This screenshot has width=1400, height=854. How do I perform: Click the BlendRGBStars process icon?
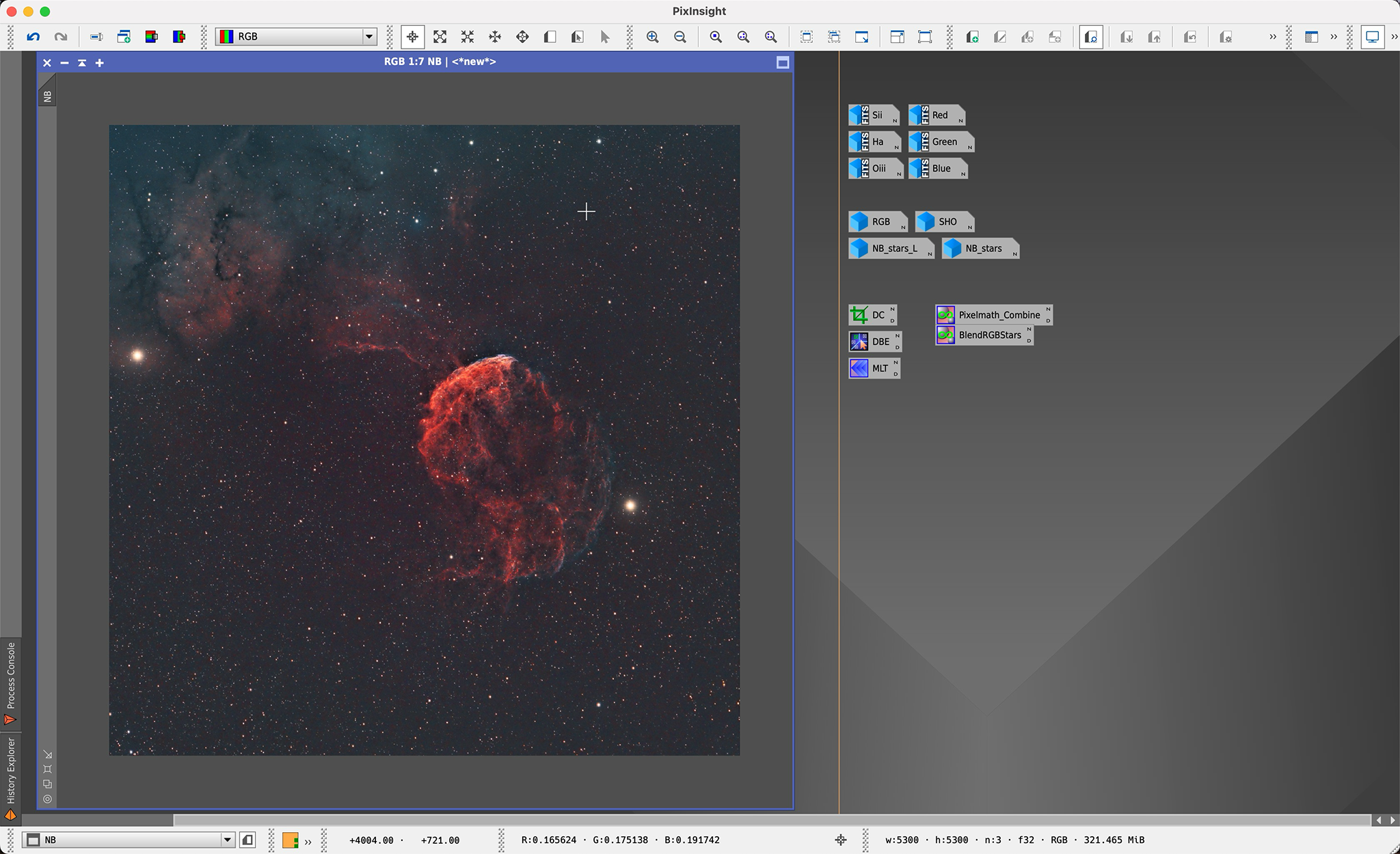point(984,335)
